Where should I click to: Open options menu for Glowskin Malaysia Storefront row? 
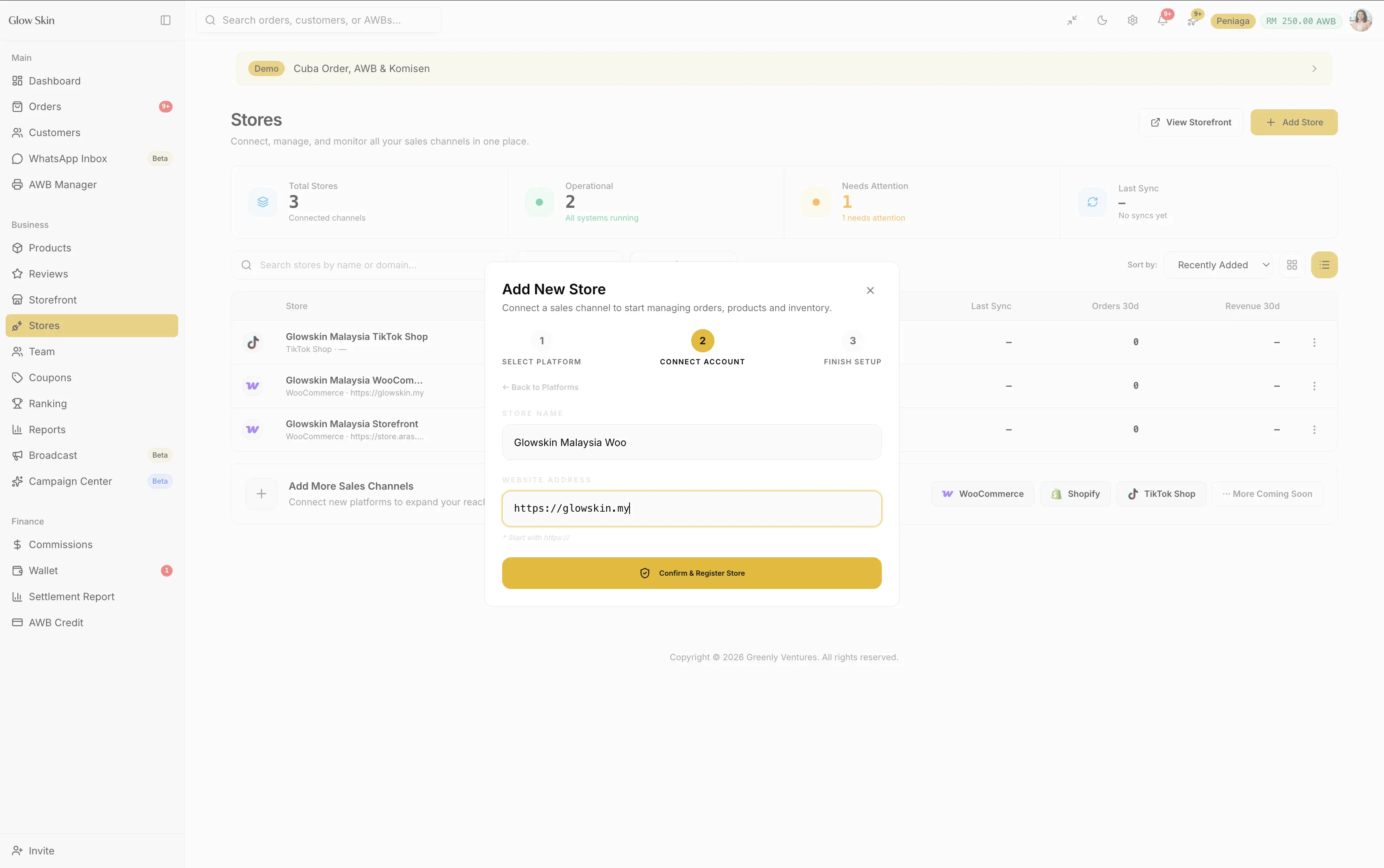(1315, 430)
